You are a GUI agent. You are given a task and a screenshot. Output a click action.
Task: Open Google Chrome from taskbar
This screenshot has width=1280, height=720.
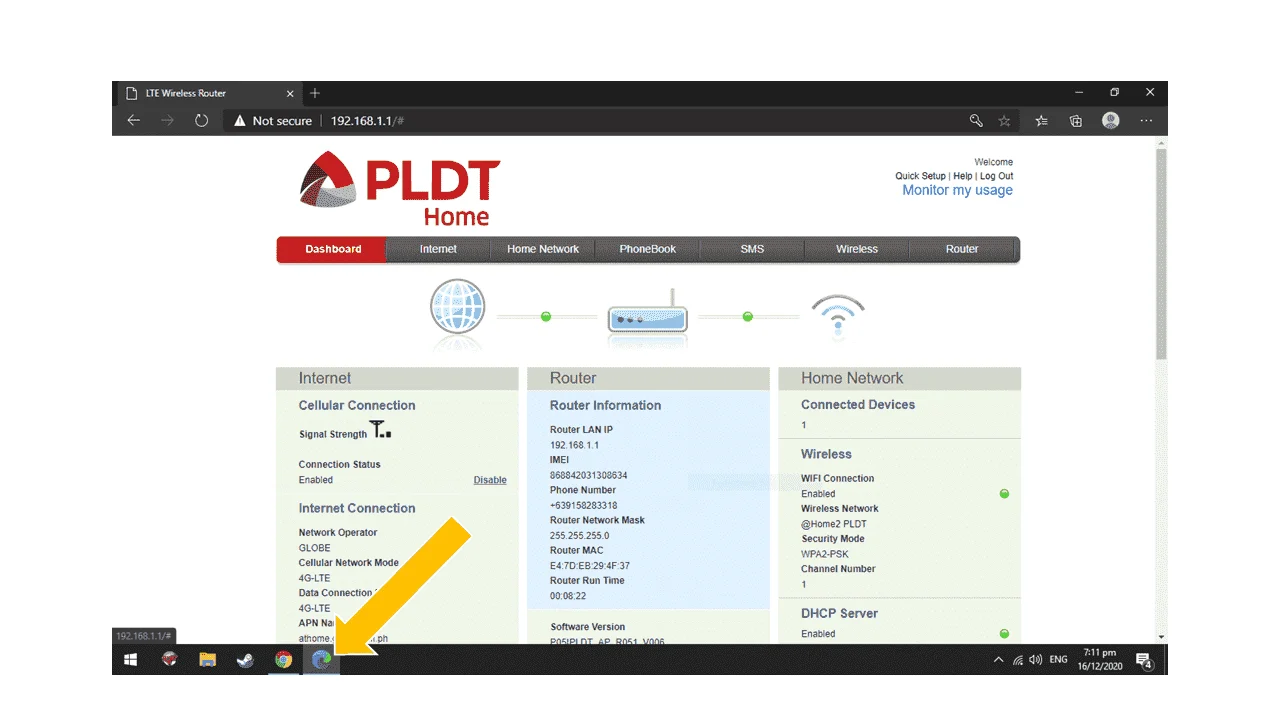pyautogui.click(x=284, y=660)
